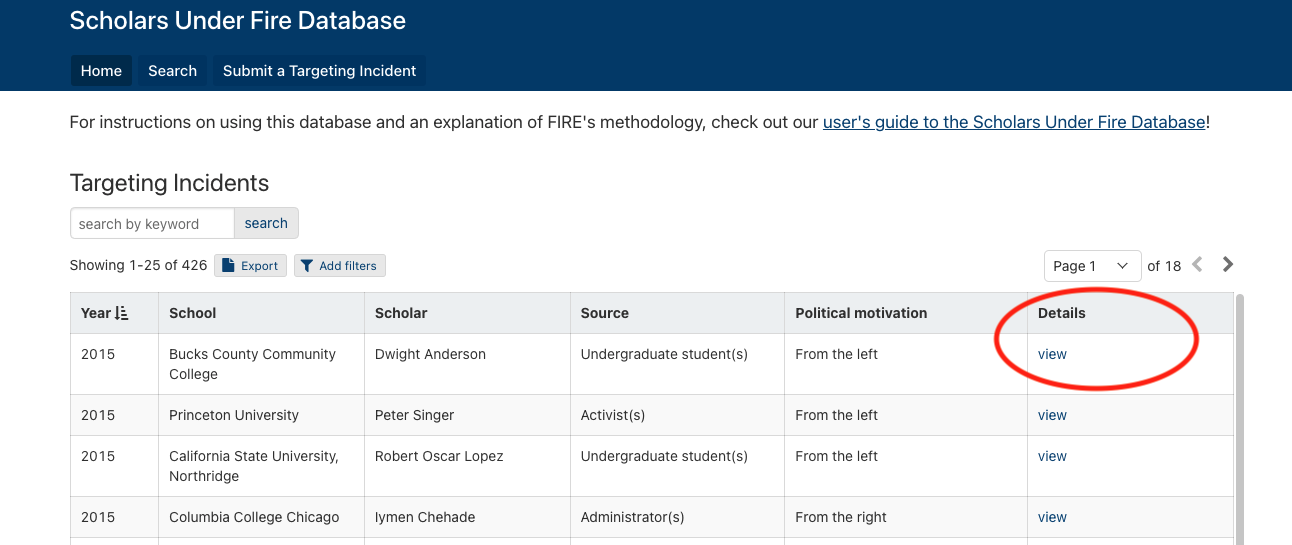The image size is (1292, 545).
Task: Click the Scholars Under Fire Database title
Action: 238,20
